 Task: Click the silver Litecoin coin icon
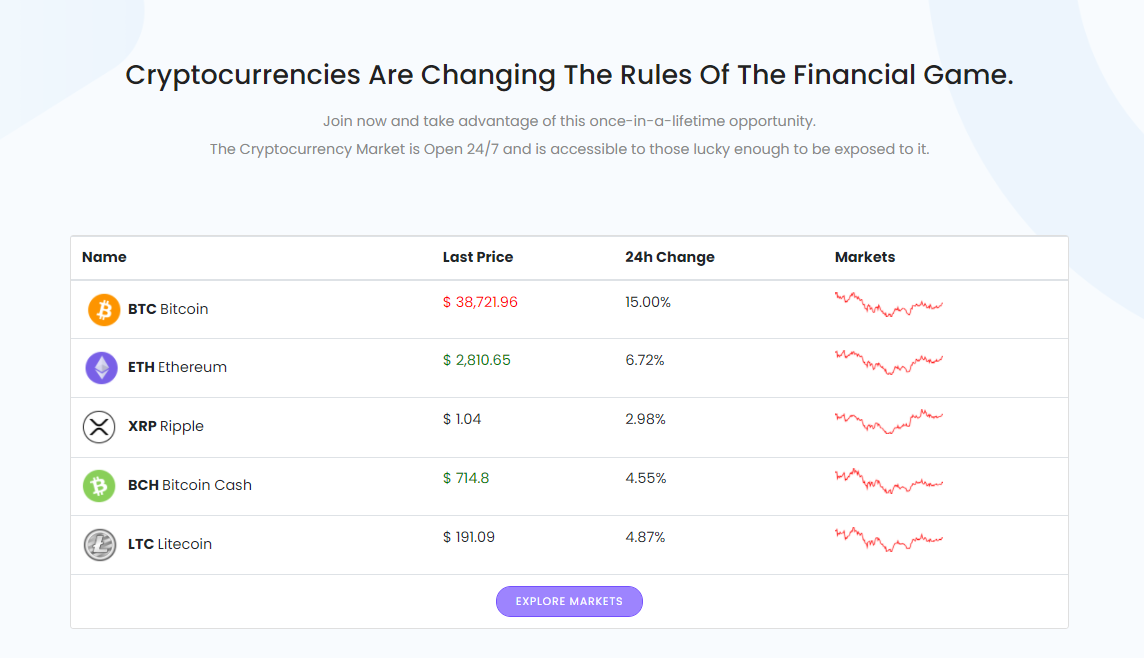click(100, 544)
